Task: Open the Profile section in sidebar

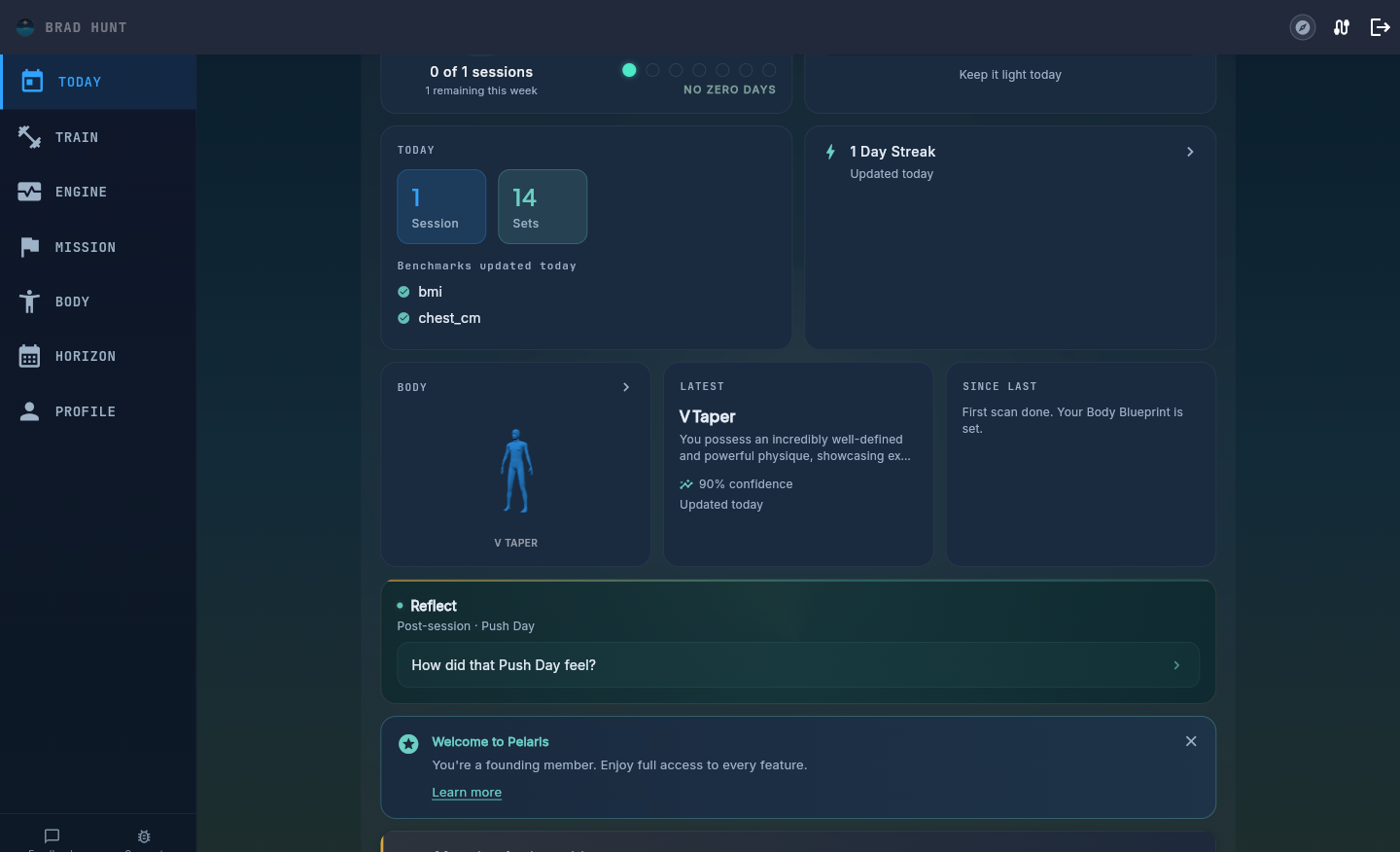Action: pos(98,411)
